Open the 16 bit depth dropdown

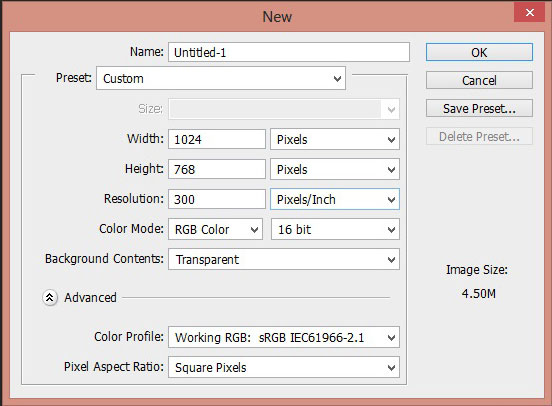pos(335,229)
